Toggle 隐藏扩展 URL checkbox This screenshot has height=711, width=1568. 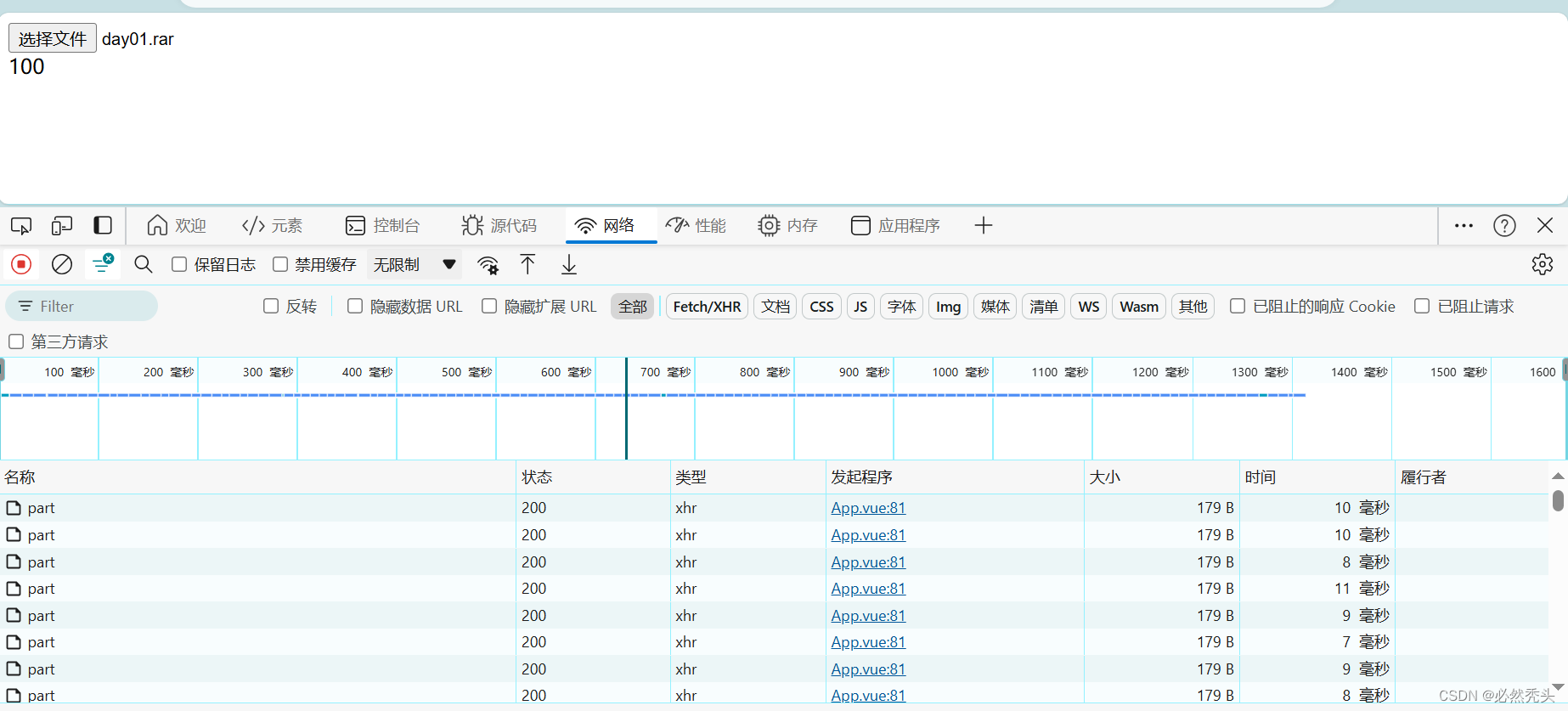(489, 306)
